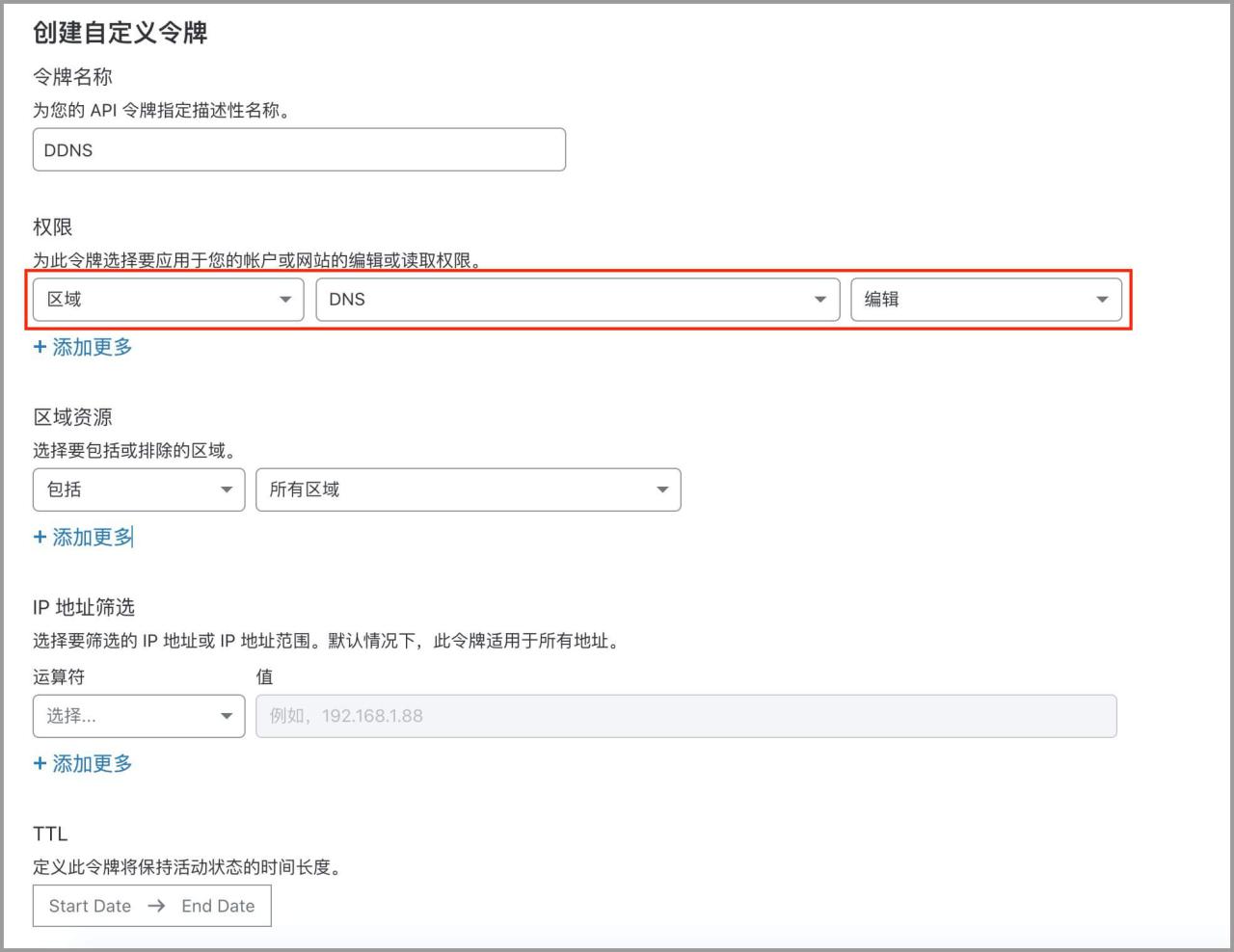Click the DDNS token name input field
This screenshot has height=952, width=1234.
point(299,149)
